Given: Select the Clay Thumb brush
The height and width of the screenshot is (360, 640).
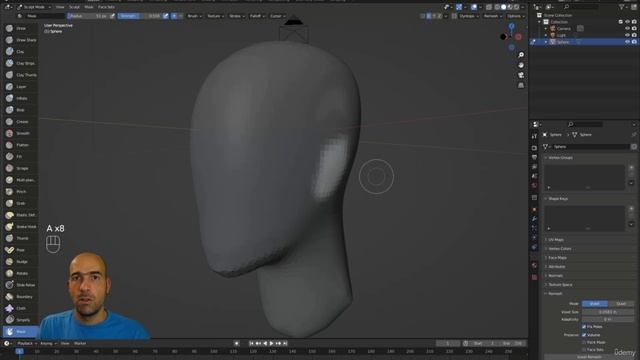Looking at the screenshot, I should click(20, 75).
